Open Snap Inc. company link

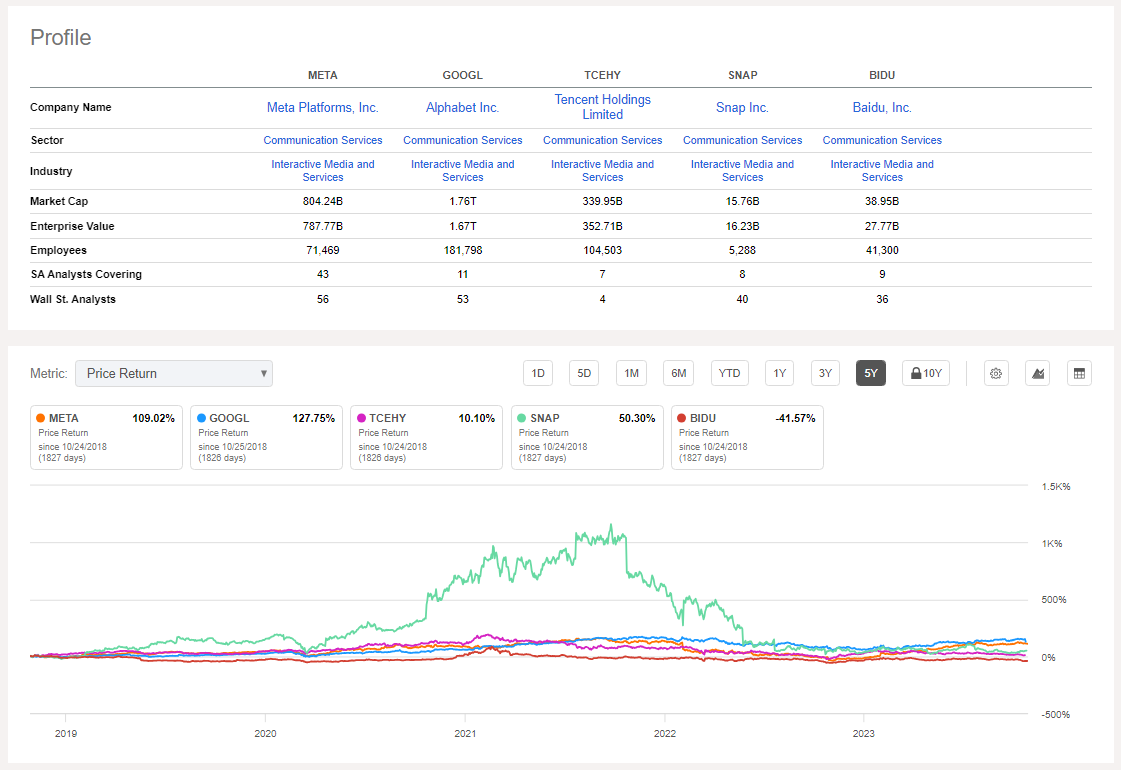(742, 107)
